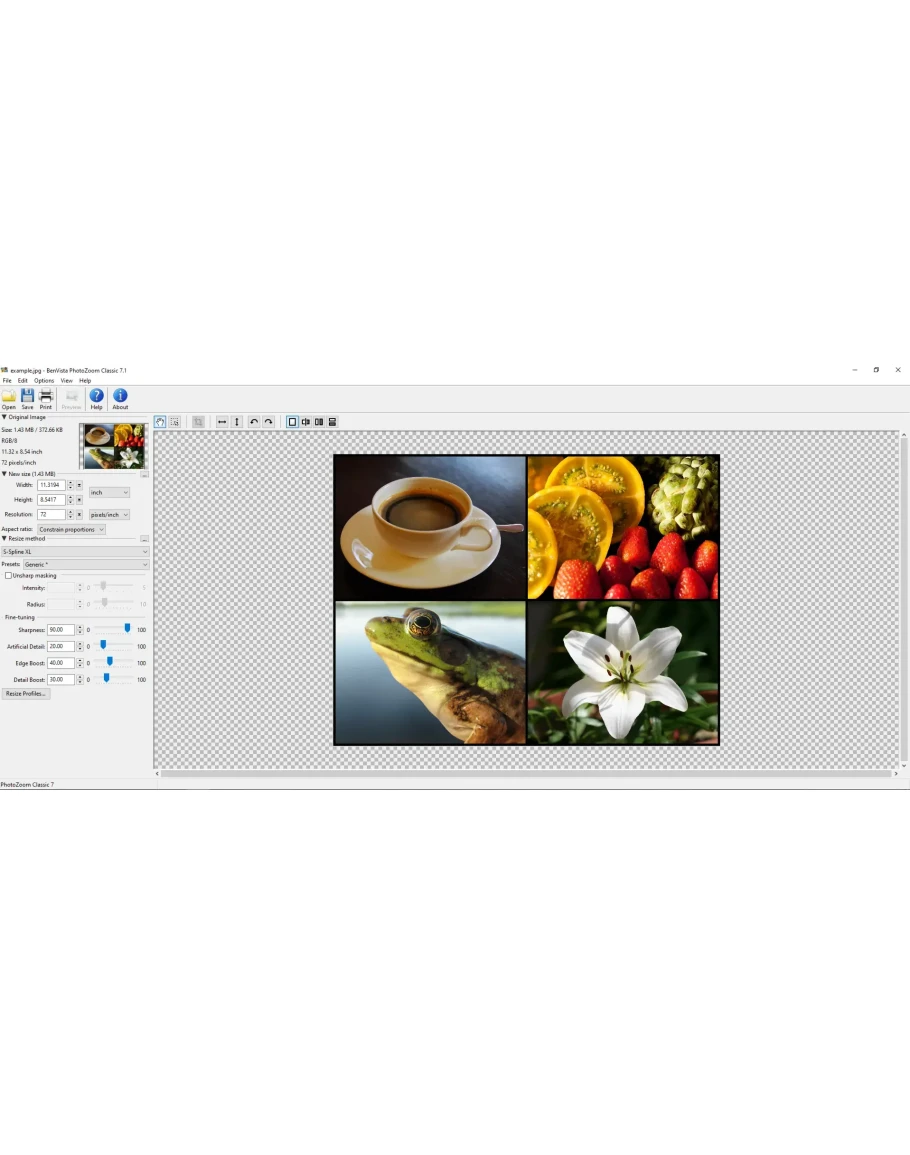
Task: Open the Constrain proportions dropdown
Action: 71,530
